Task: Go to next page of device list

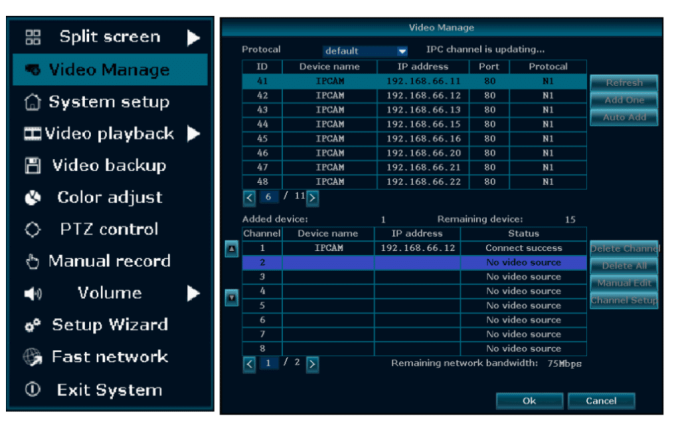Action: [x=311, y=198]
